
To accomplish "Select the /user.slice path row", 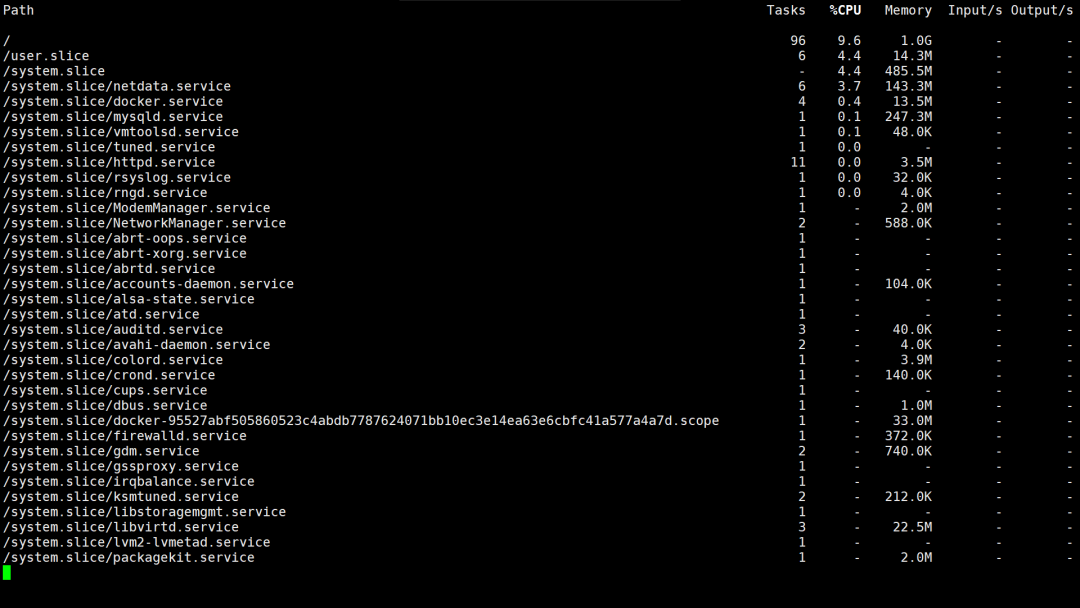I will tap(46, 56).
